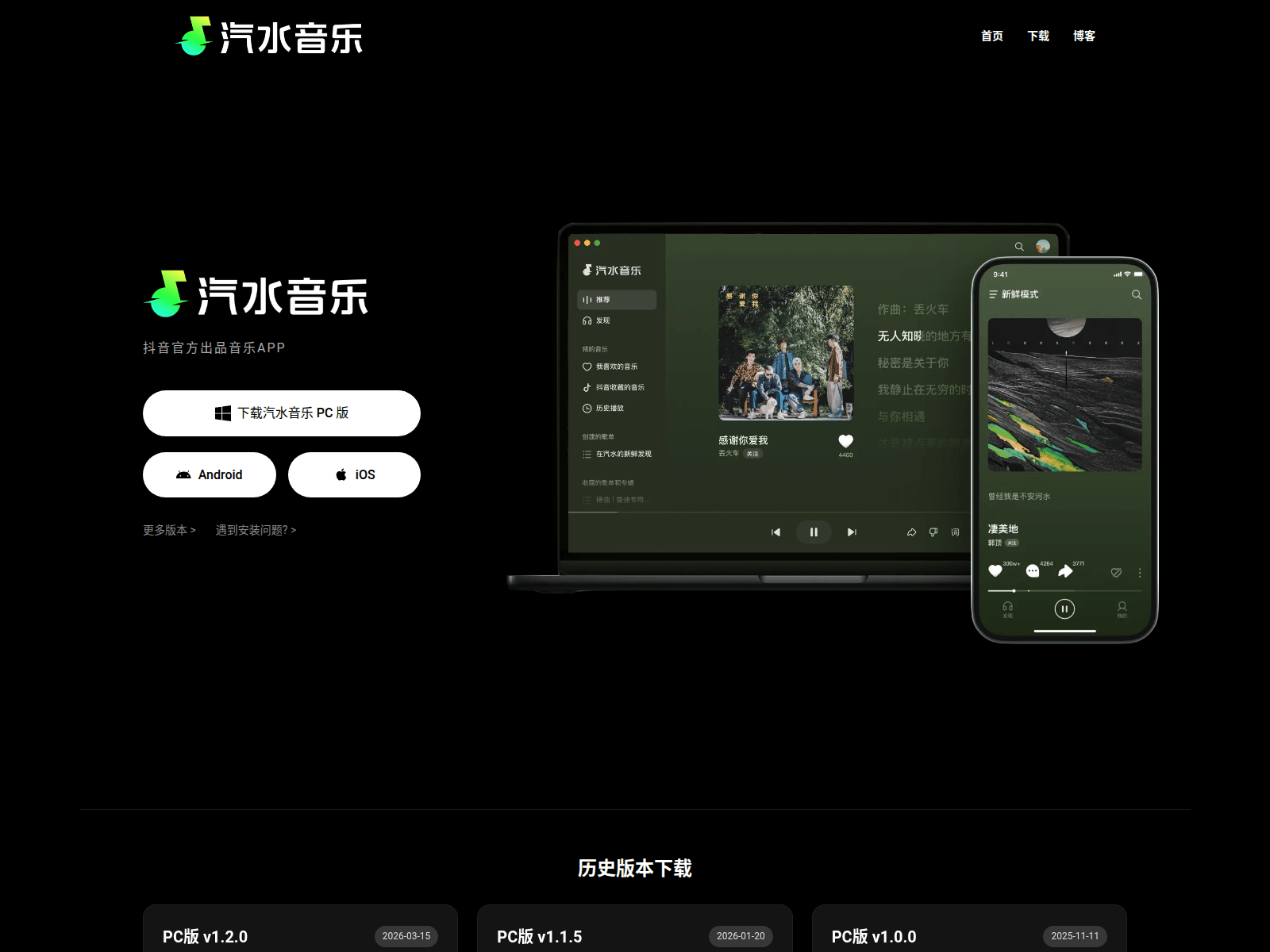Click the iOS download button
Screen dimensions: 1270x952
click(x=354, y=474)
